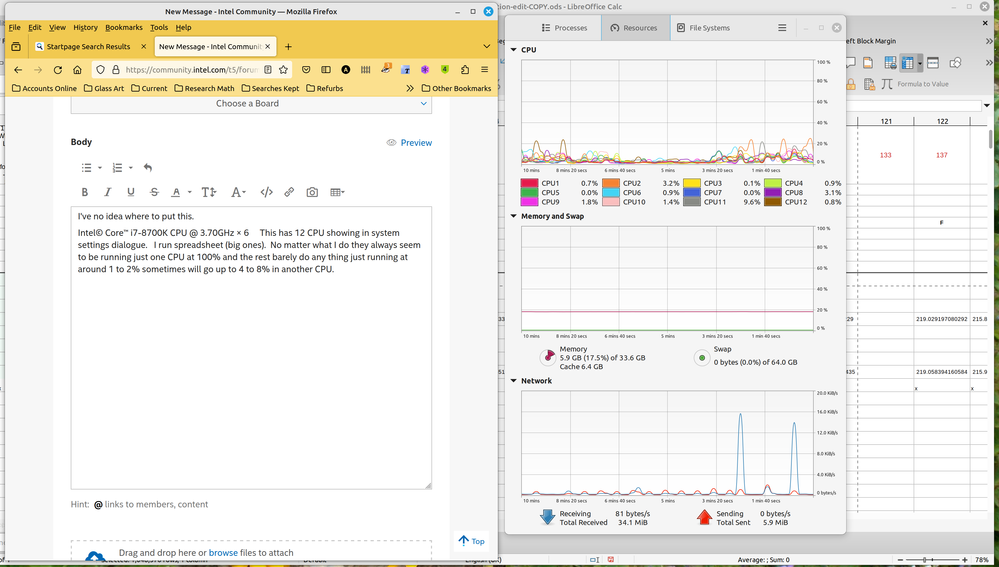
Task: Reload the current Firefox page
Action: click(58, 69)
